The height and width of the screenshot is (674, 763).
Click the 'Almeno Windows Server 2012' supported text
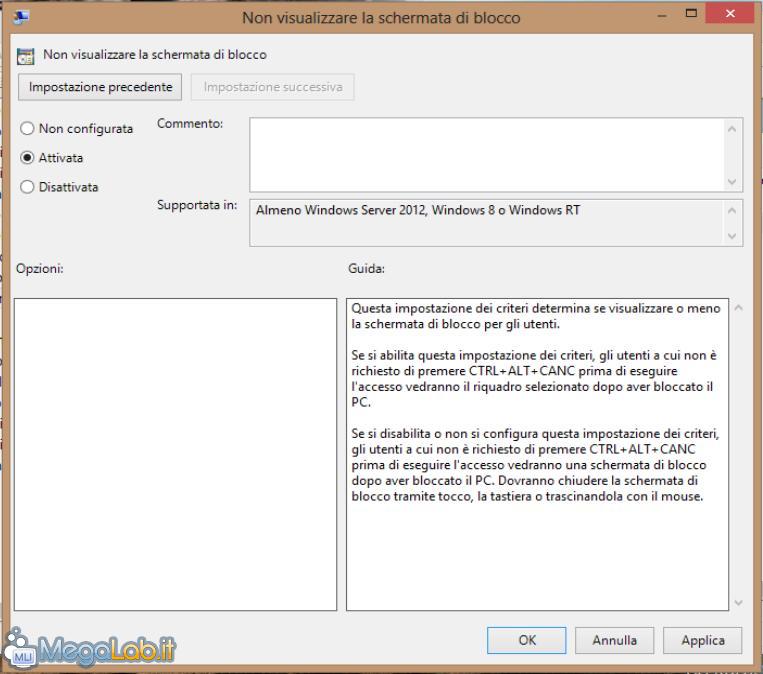coord(418,210)
